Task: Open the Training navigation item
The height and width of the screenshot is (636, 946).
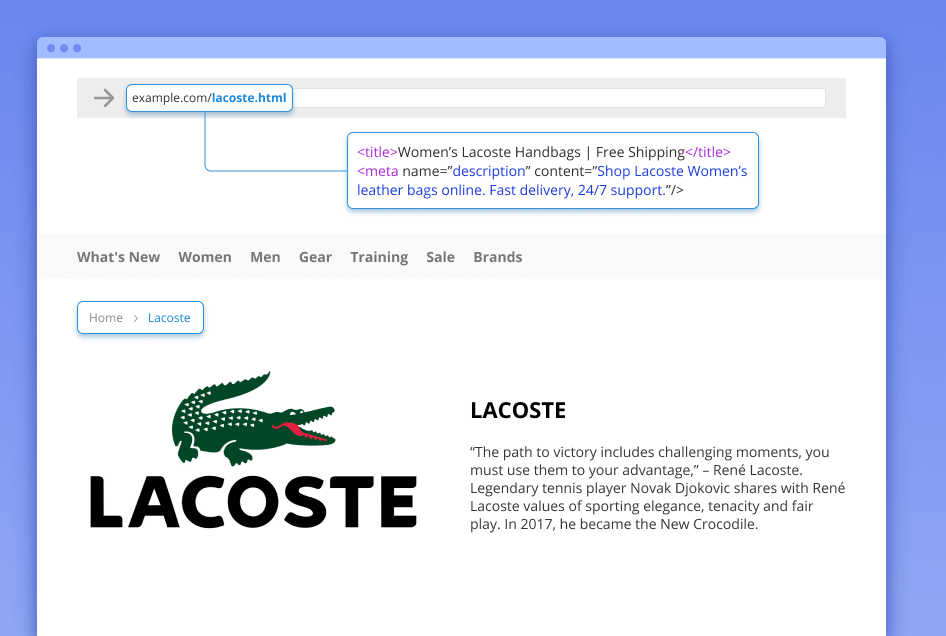Action: coord(379,257)
